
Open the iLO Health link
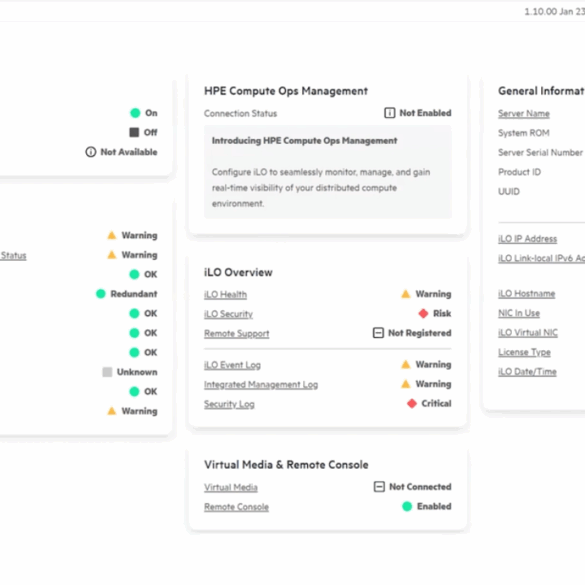click(225, 294)
